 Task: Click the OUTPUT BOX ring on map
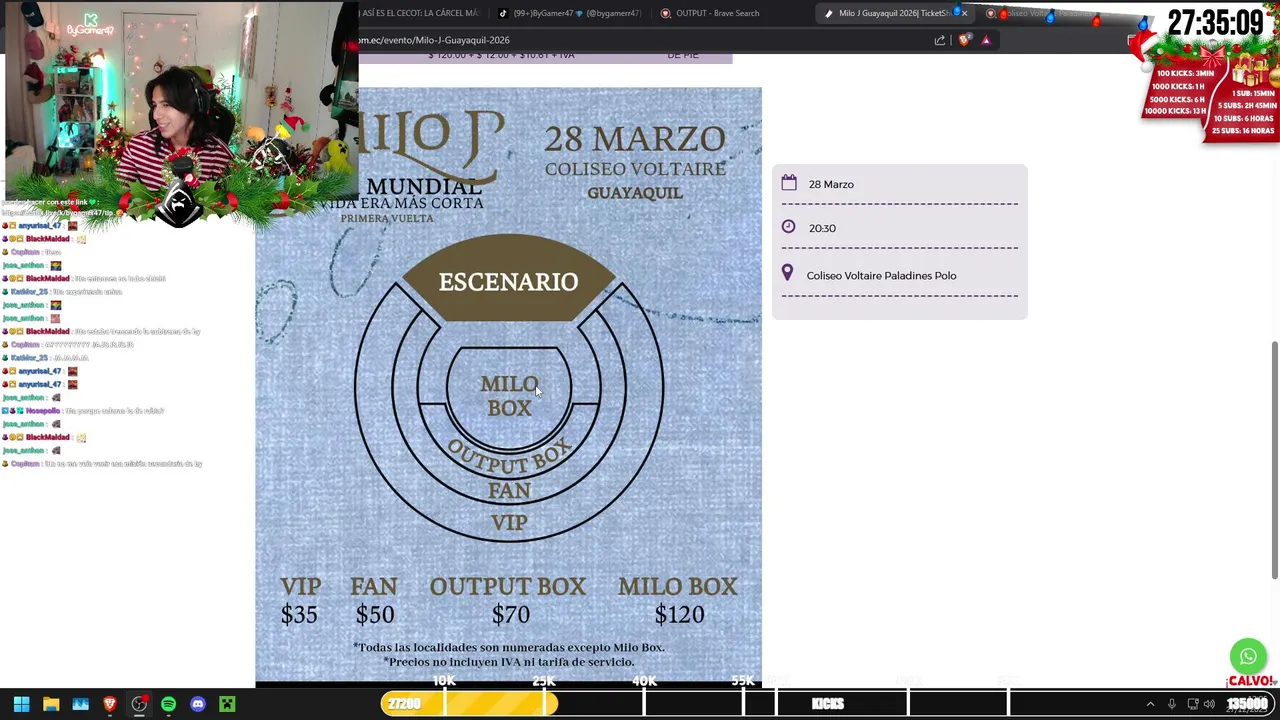click(509, 459)
